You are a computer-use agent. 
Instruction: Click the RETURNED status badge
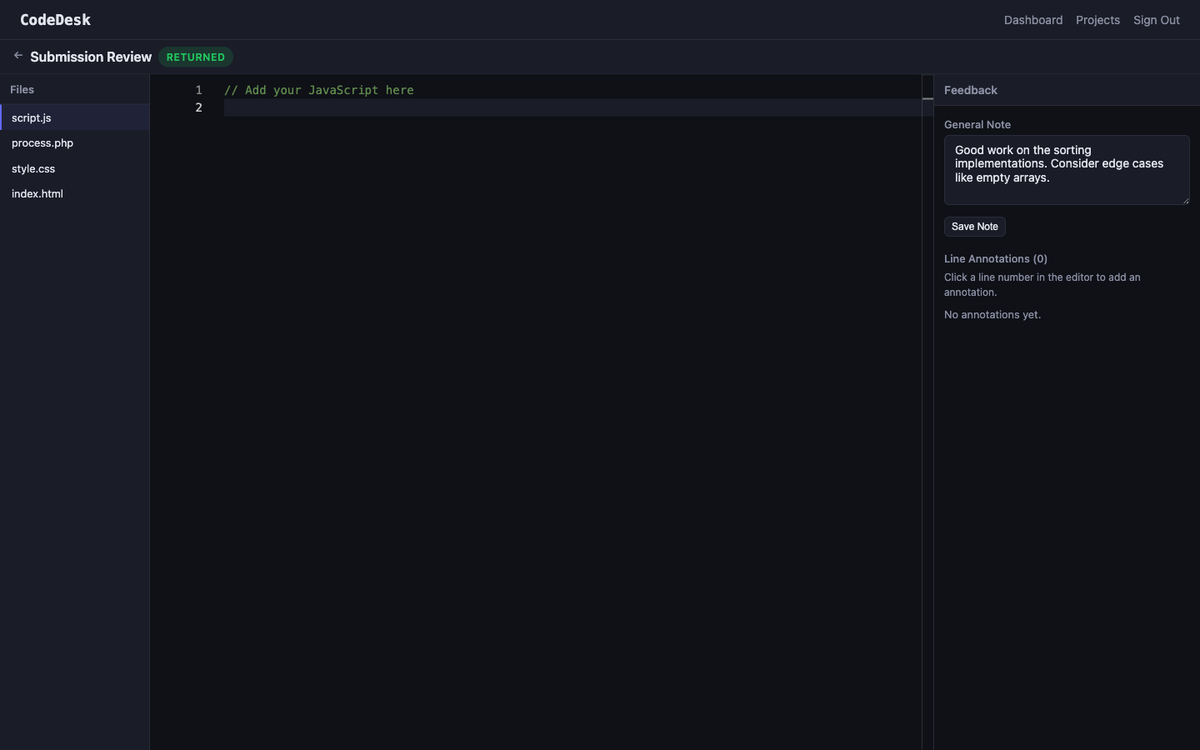(x=196, y=57)
